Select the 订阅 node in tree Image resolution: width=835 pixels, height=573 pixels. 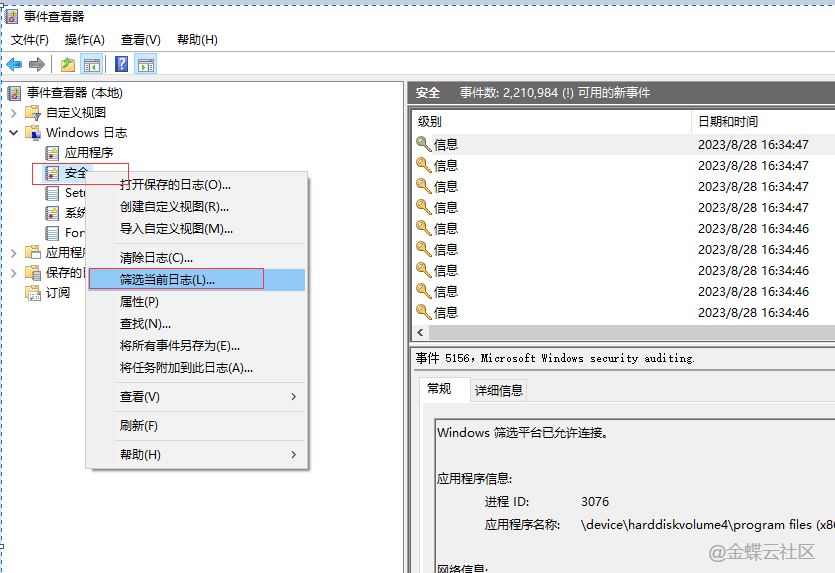[x=58, y=293]
